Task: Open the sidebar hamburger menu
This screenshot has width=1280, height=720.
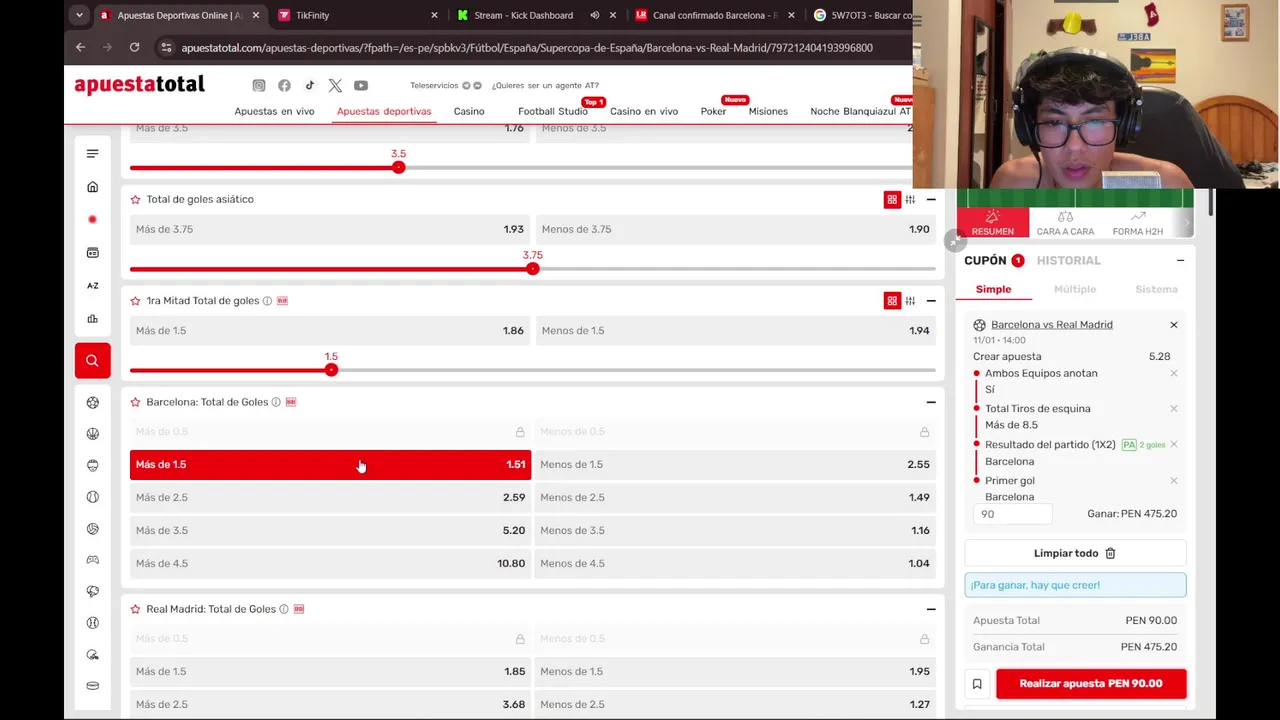Action: click(x=92, y=153)
